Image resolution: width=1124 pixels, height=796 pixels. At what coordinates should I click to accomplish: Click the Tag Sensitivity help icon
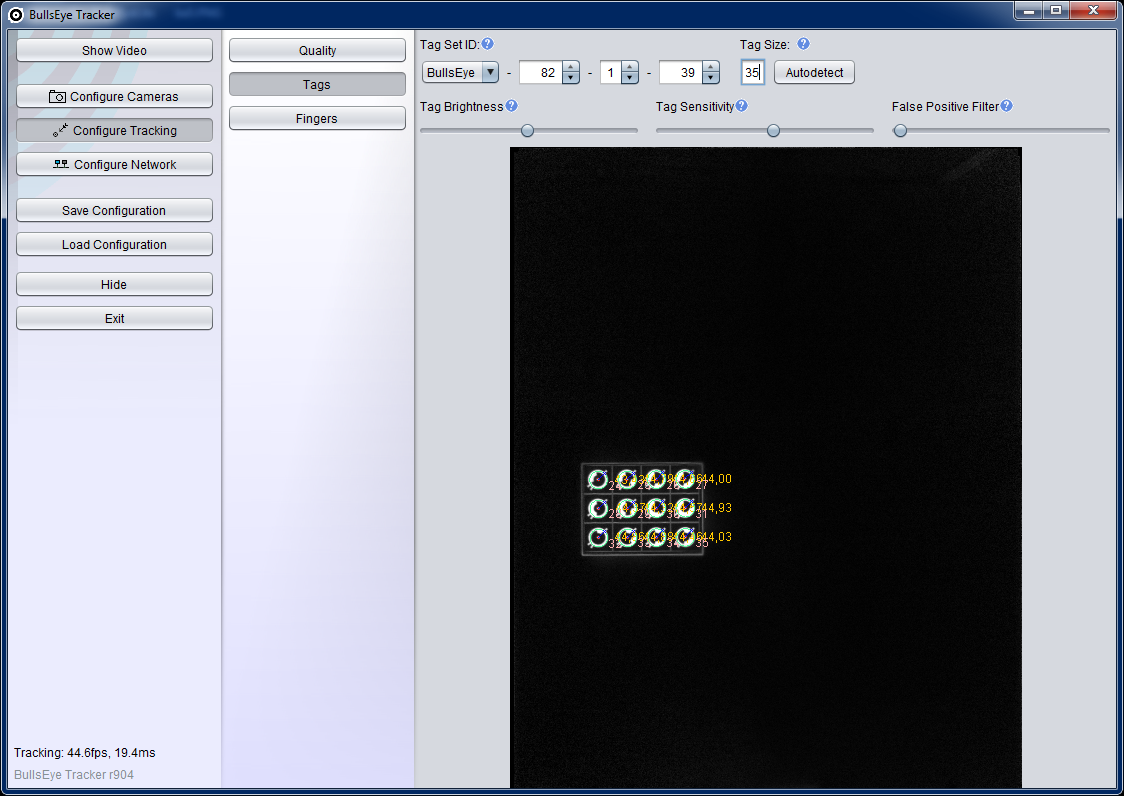pyautogui.click(x=742, y=106)
